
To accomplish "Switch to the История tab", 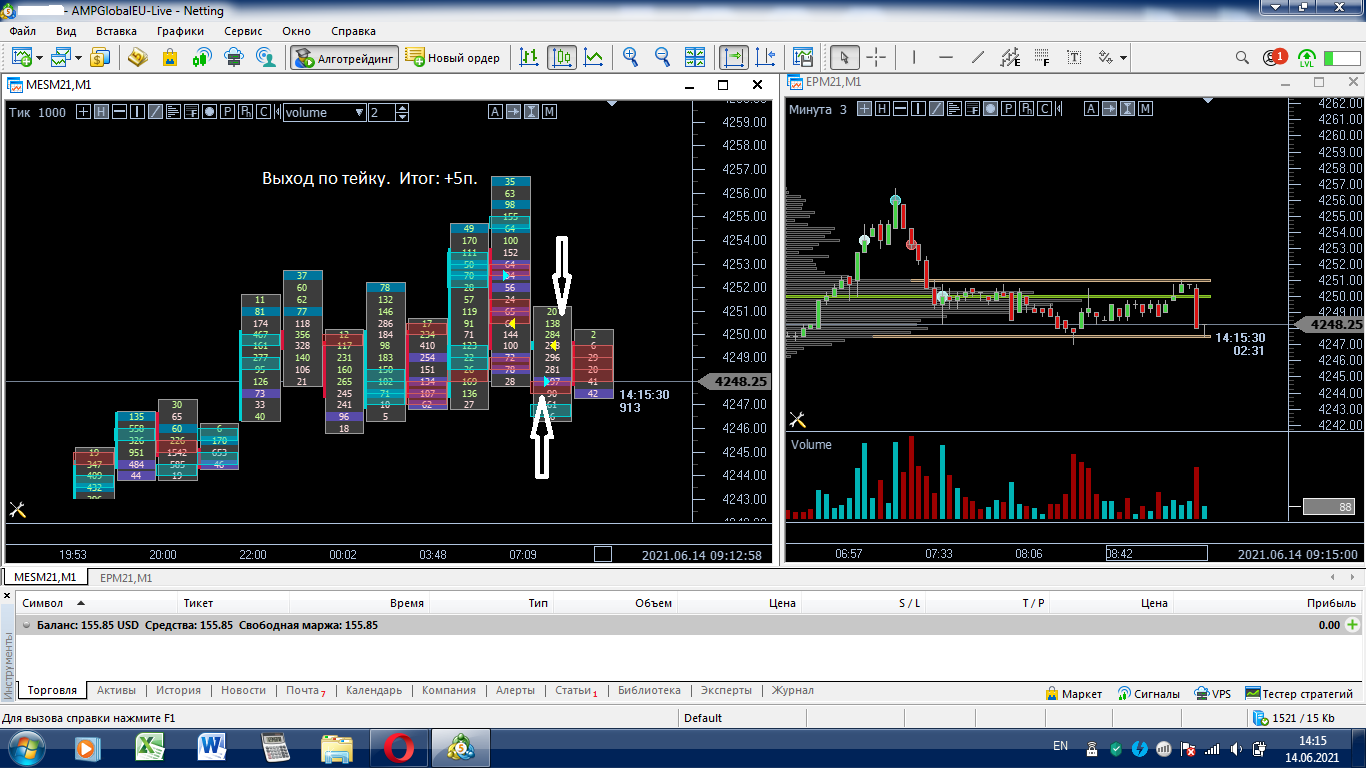I will tap(178, 690).
